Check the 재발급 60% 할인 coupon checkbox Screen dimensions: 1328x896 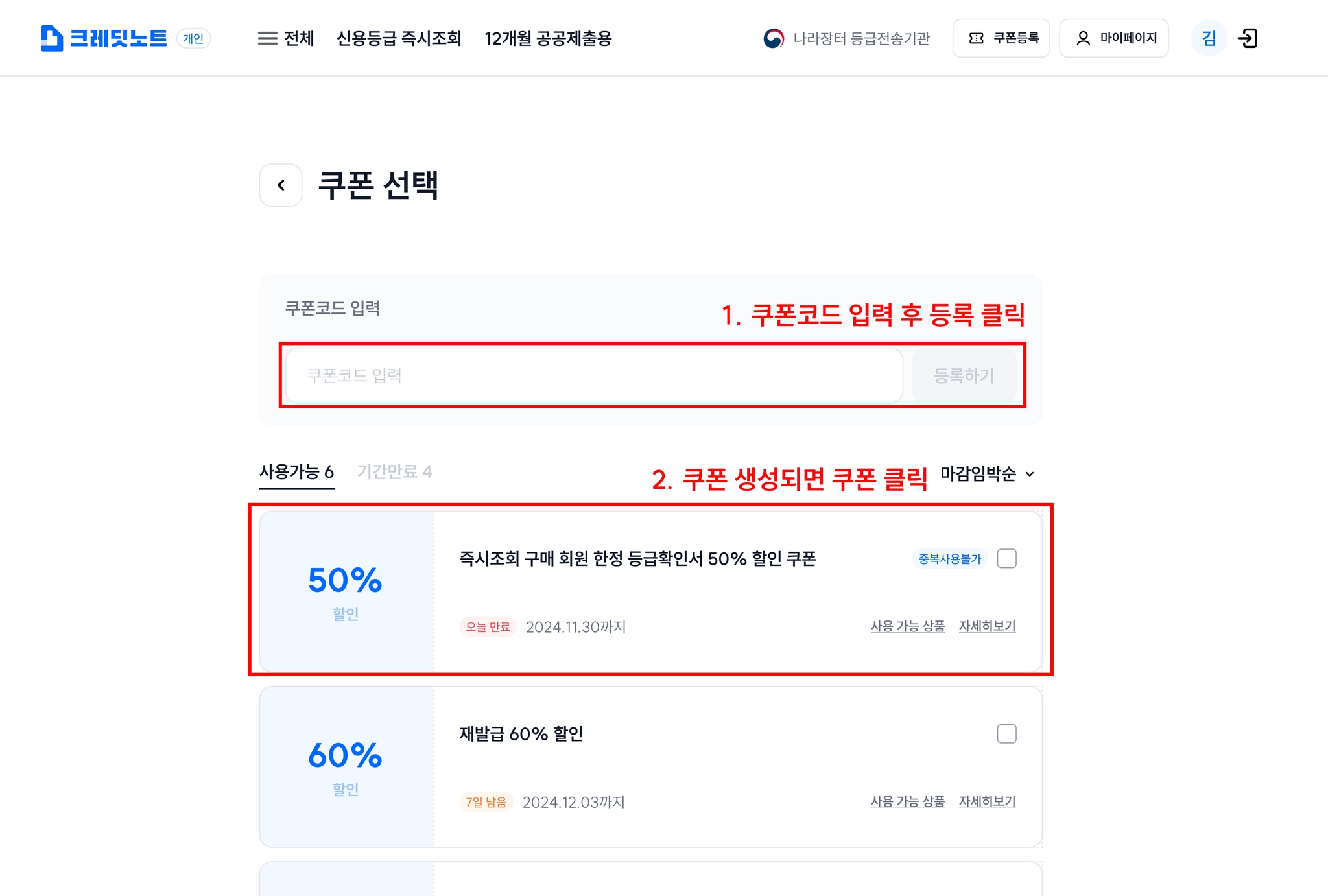pyautogui.click(x=1006, y=733)
